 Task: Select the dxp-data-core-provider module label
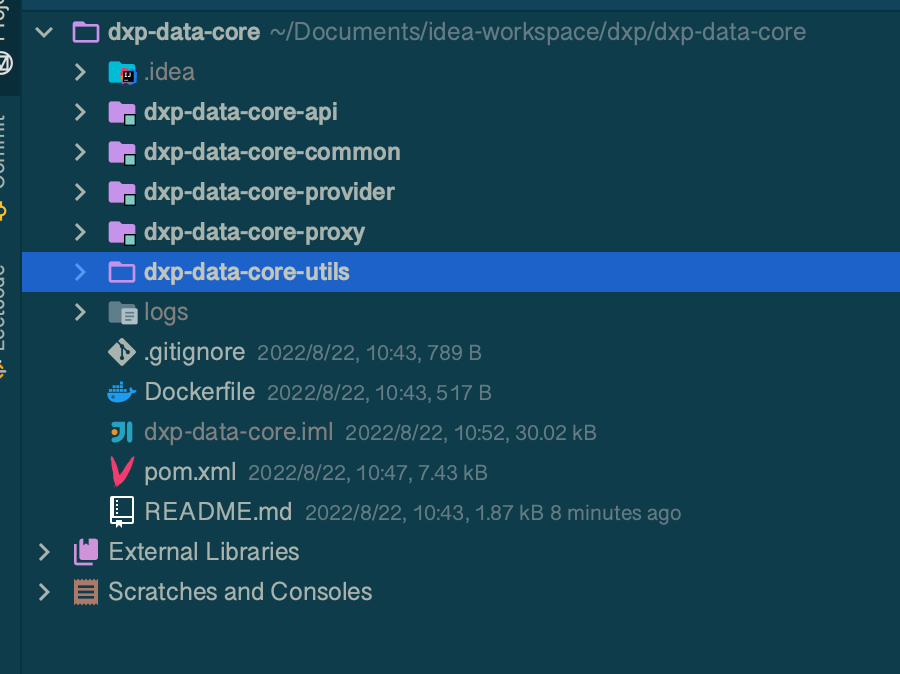(269, 192)
